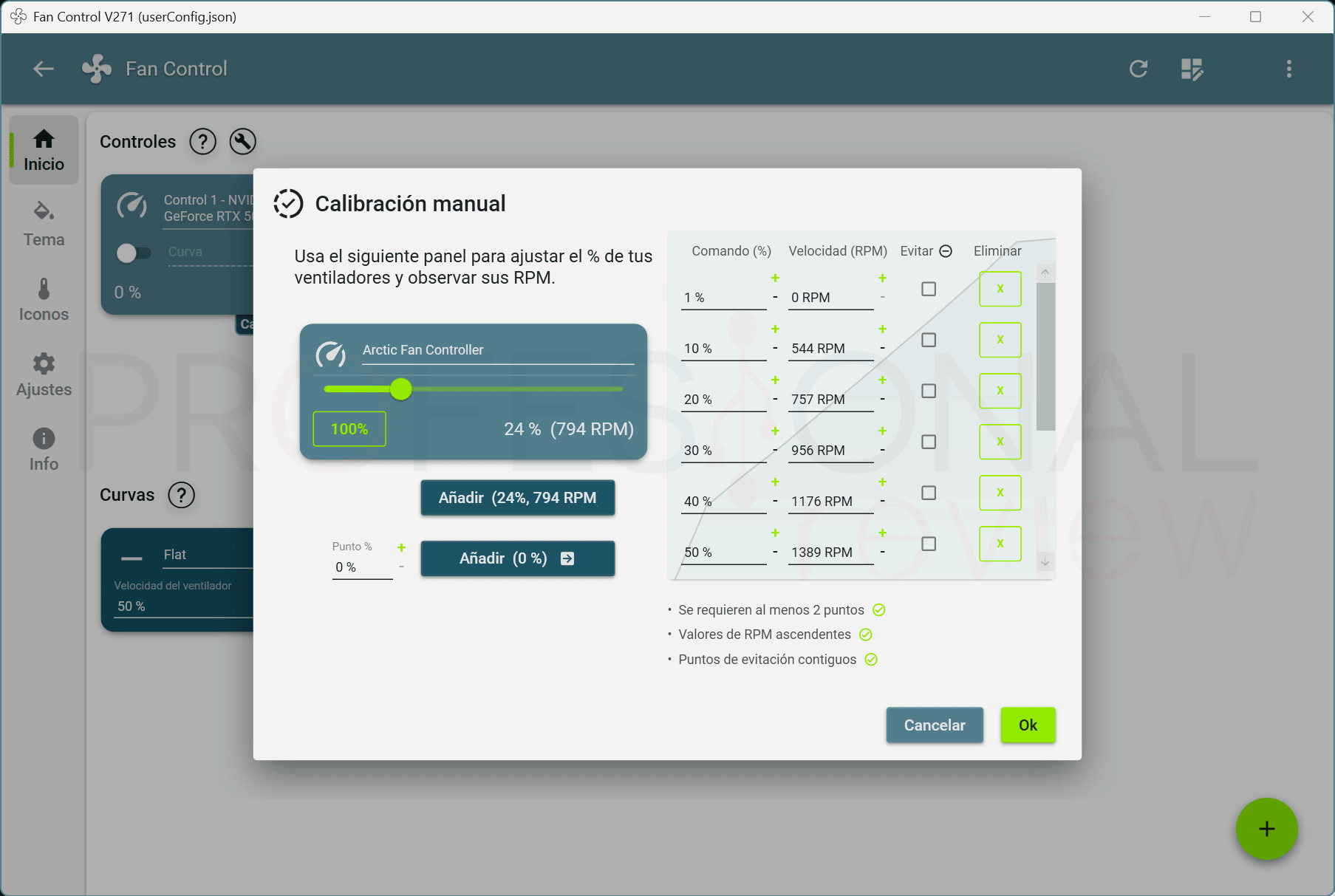Edit the 40 % command field

[x=724, y=502]
